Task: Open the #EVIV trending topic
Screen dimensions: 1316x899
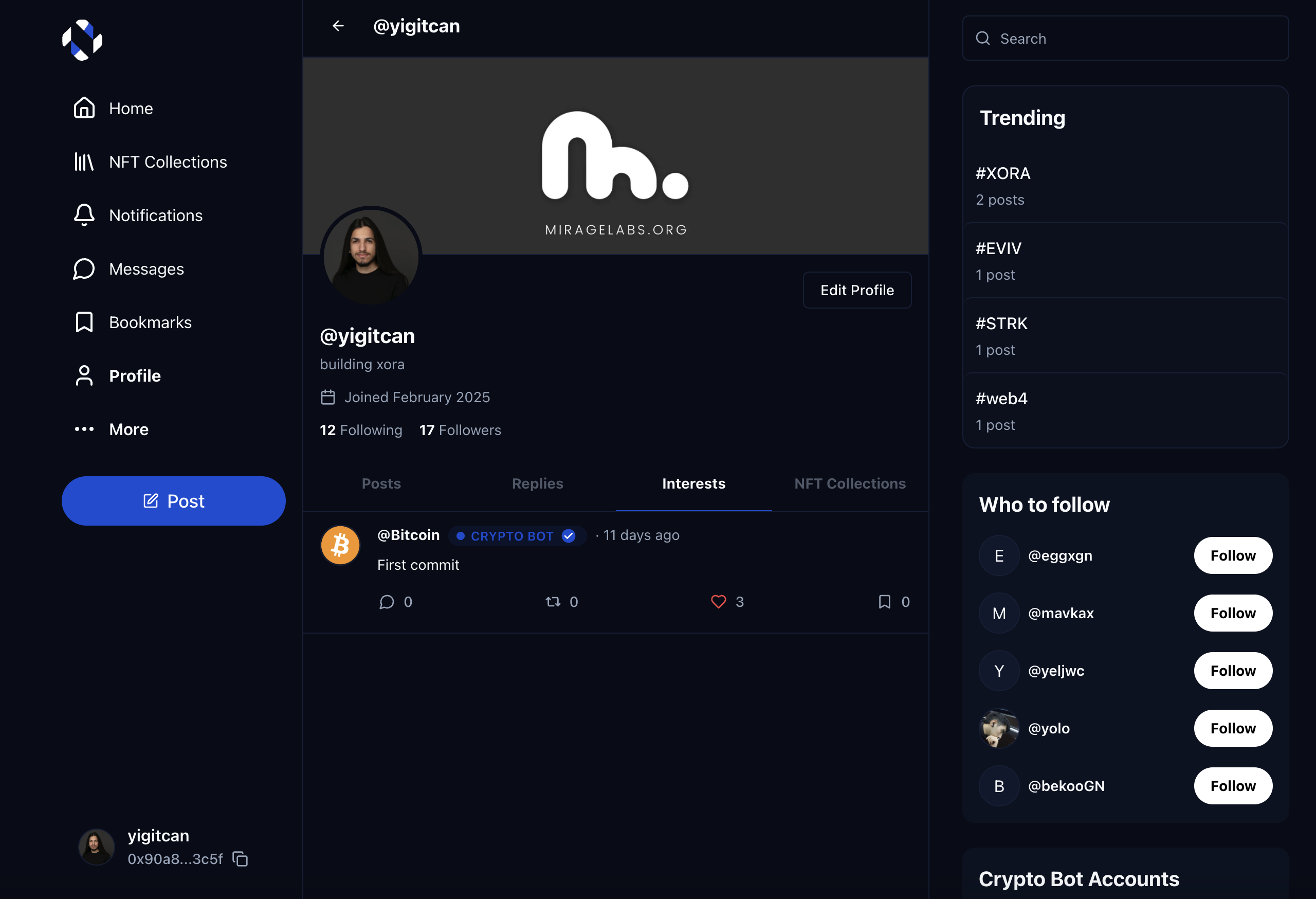Action: point(1125,261)
